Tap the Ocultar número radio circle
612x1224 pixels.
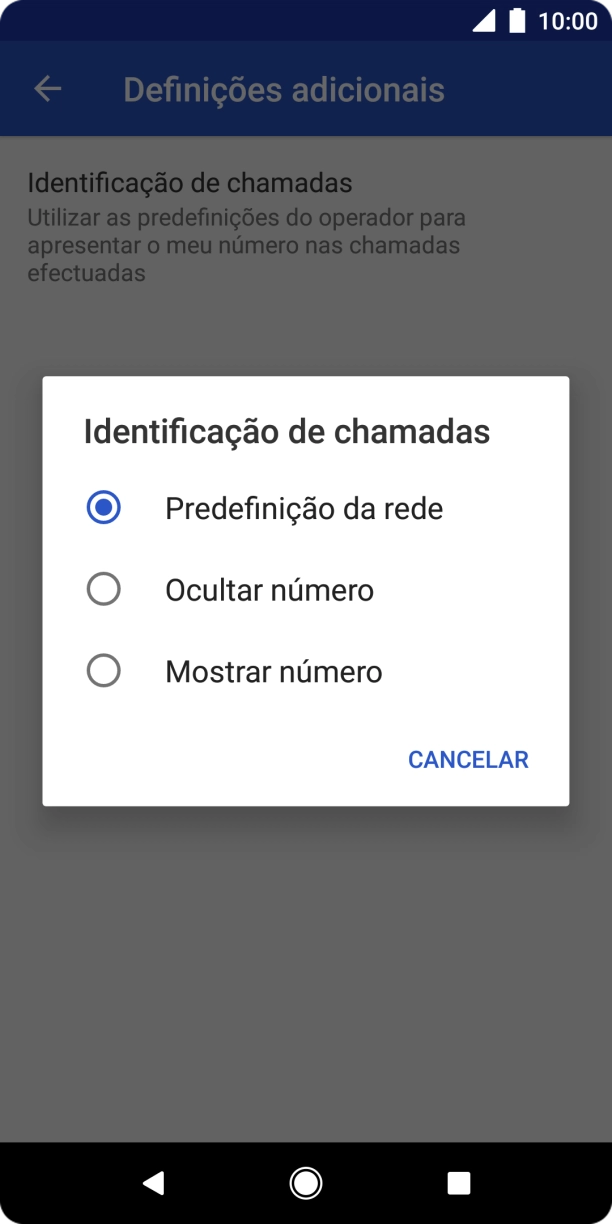(103, 590)
